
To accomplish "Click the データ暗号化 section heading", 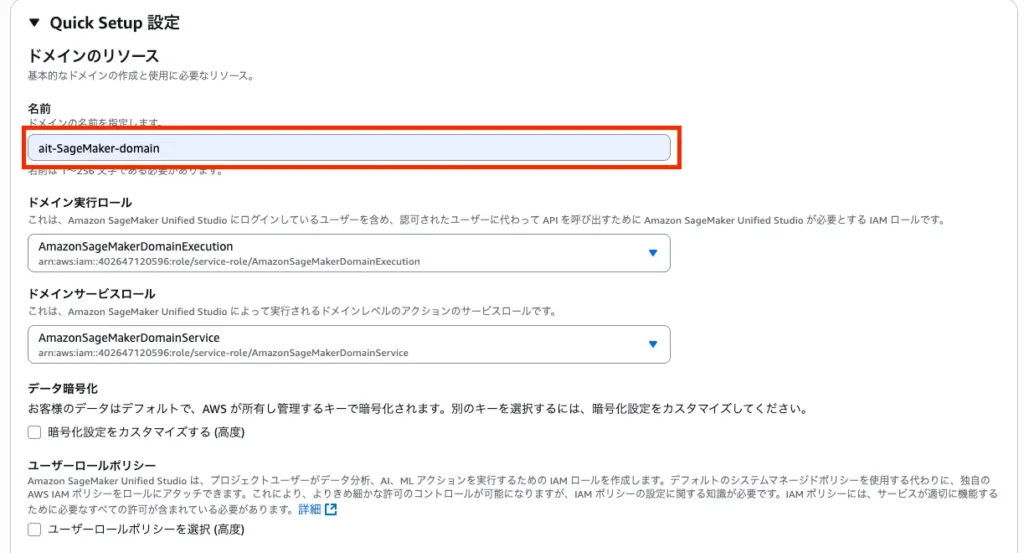I will pos(62,387).
